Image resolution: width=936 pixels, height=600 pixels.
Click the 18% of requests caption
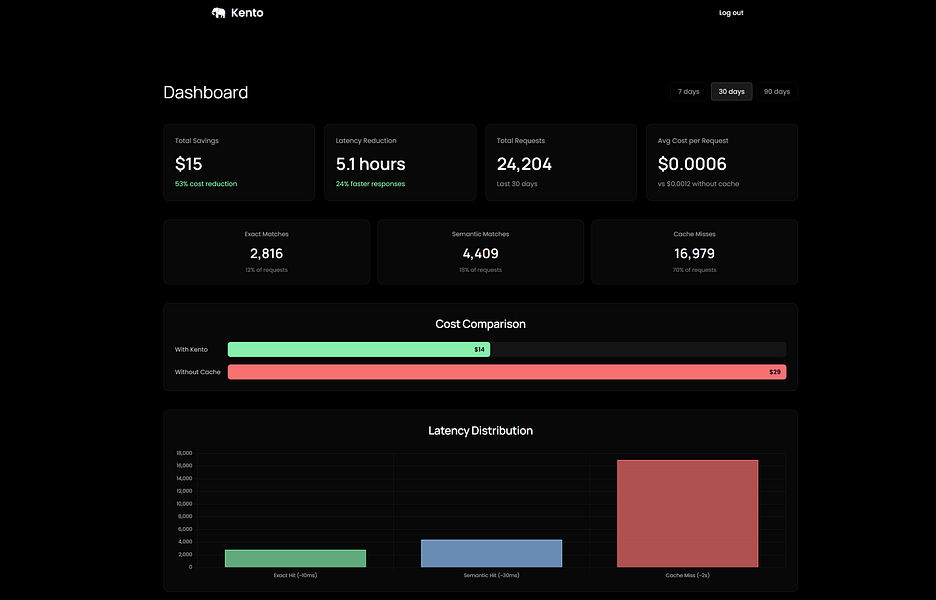tap(481, 270)
